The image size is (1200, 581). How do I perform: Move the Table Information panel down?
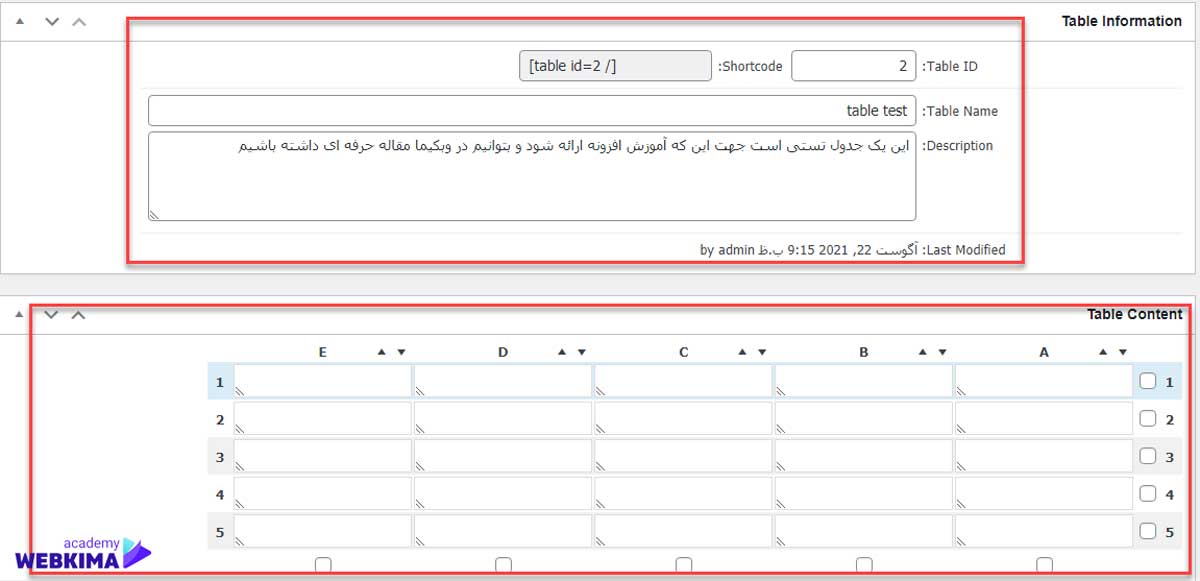click(x=52, y=21)
